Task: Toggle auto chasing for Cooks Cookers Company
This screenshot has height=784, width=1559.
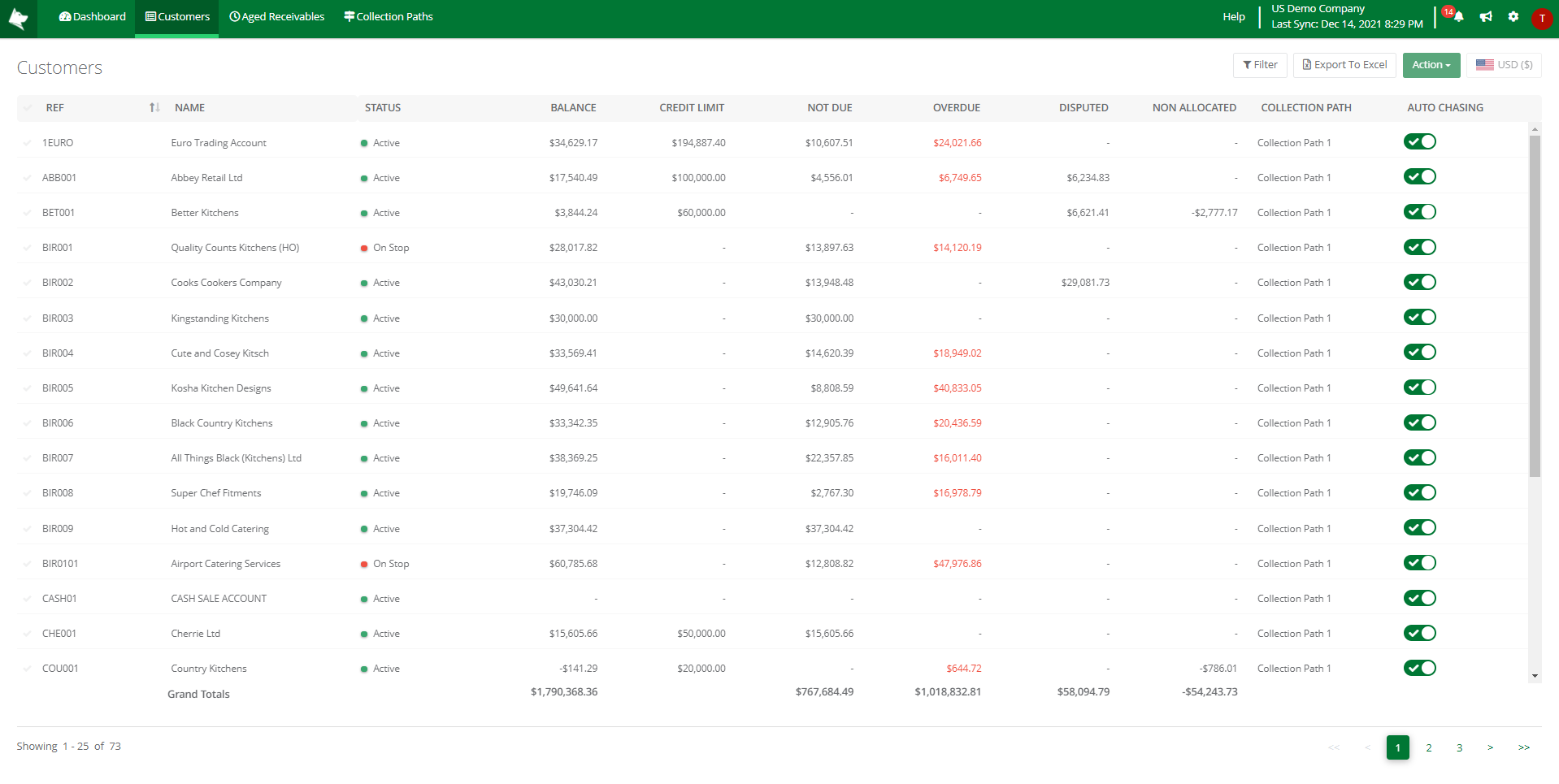Action: click(1419, 283)
